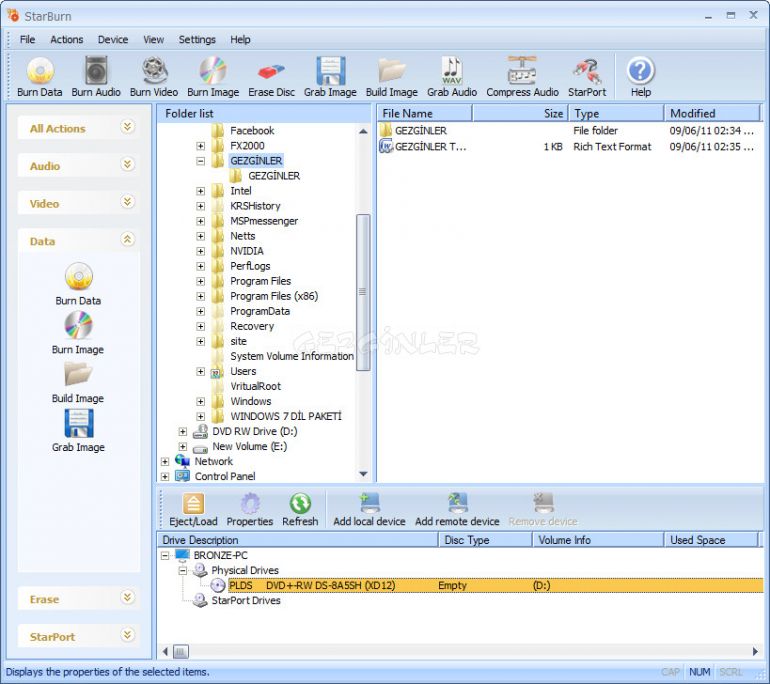Sort files by Modified column header
The height and width of the screenshot is (684, 770).
(712, 113)
